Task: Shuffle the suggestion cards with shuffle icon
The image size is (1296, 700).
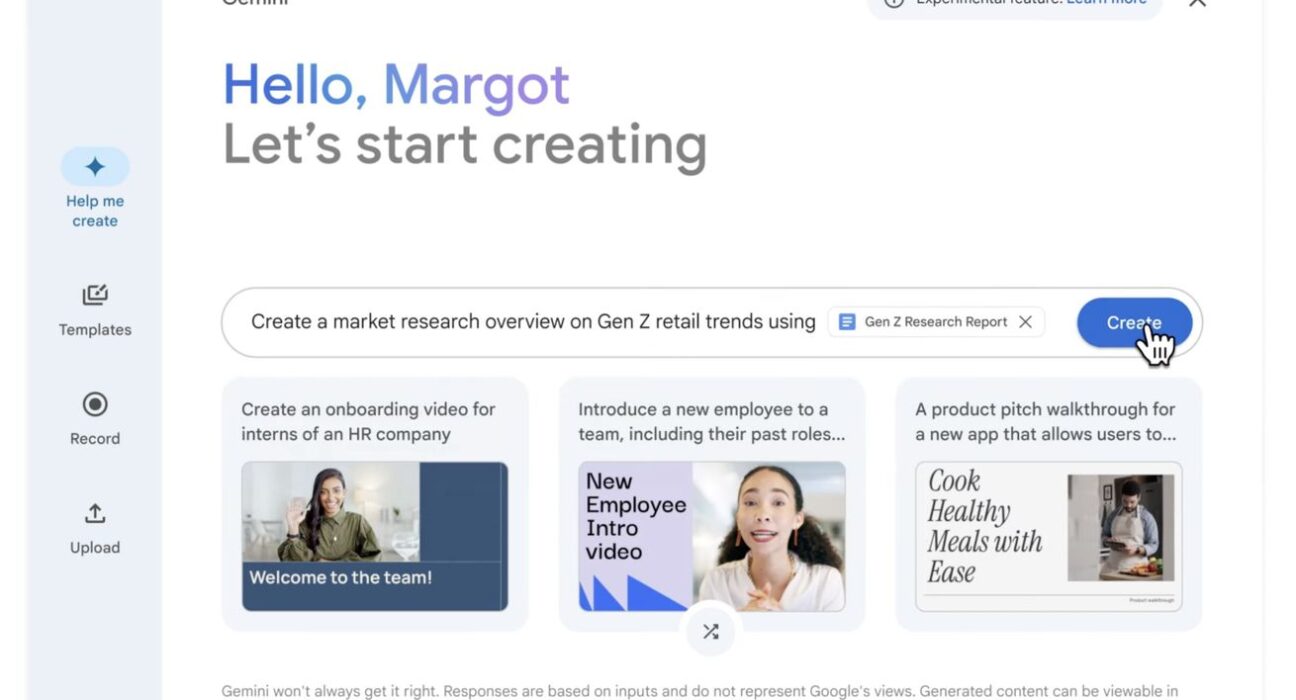Action: tap(711, 631)
